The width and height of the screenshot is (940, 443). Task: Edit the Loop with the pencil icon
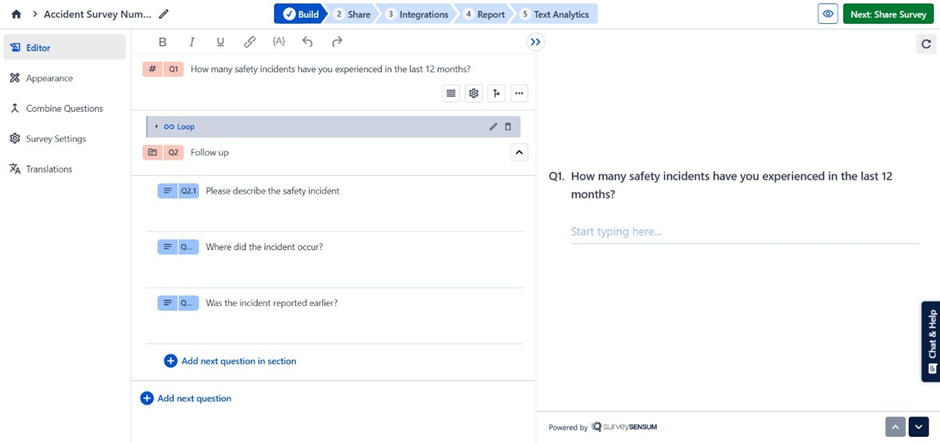point(493,127)
